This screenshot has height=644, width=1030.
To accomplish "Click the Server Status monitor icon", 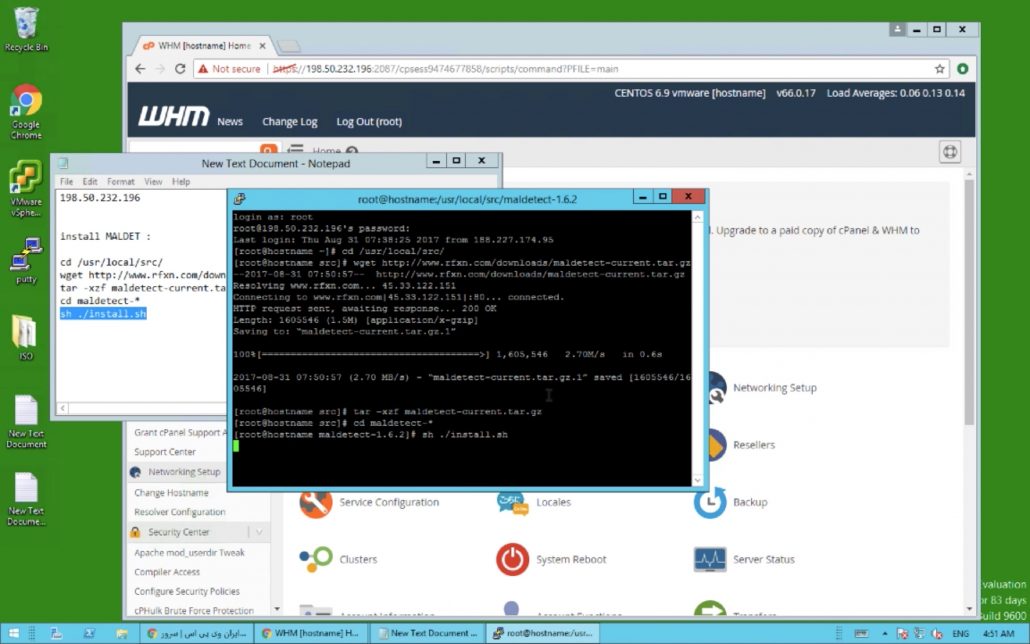I will tap(710, 559).
